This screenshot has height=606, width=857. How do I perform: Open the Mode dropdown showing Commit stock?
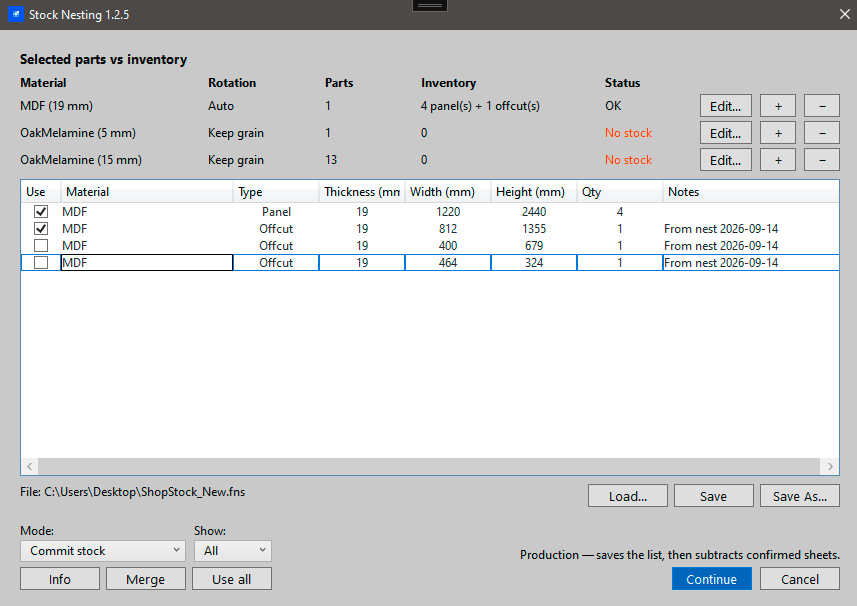103,551
